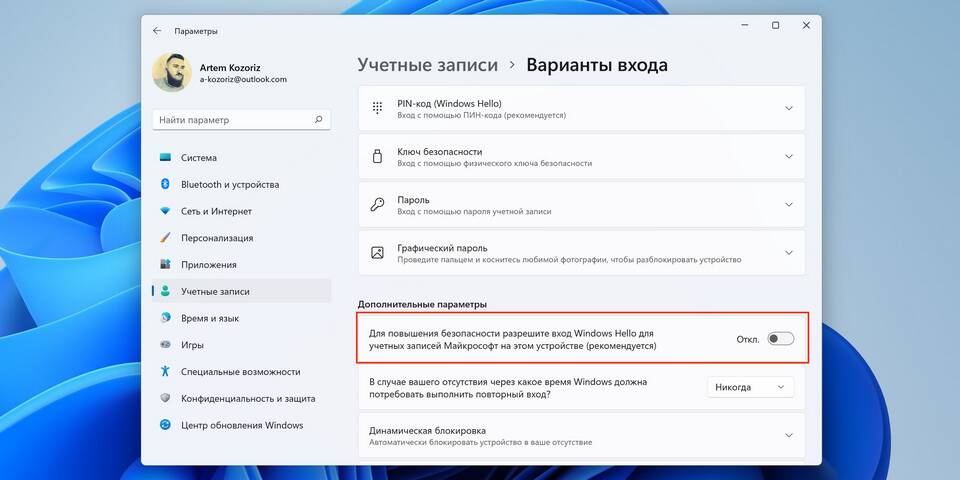This screenshot has width=960, height=480.
Task: Click 'Вход с помощью пароля учетной записи'
Action: pos(474,212)
